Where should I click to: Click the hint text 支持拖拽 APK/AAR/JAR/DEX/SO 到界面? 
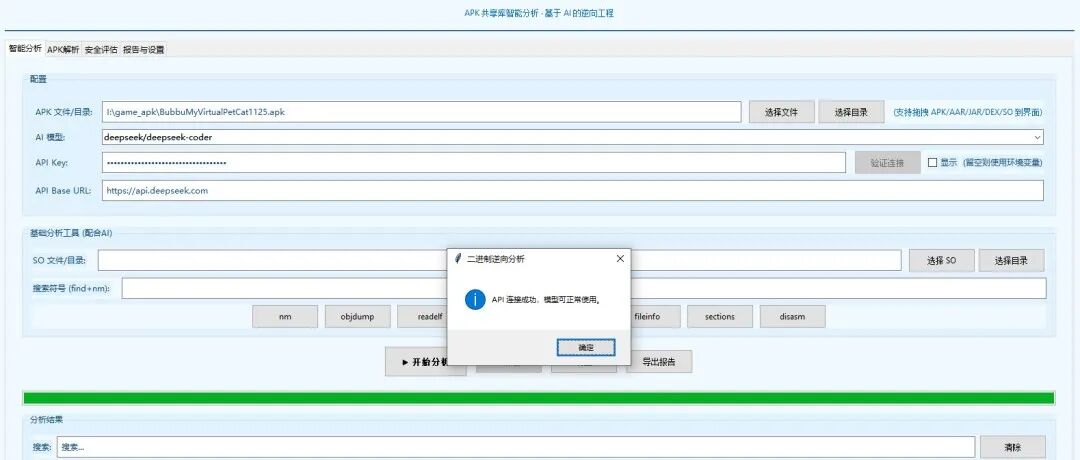click(968, 112)
